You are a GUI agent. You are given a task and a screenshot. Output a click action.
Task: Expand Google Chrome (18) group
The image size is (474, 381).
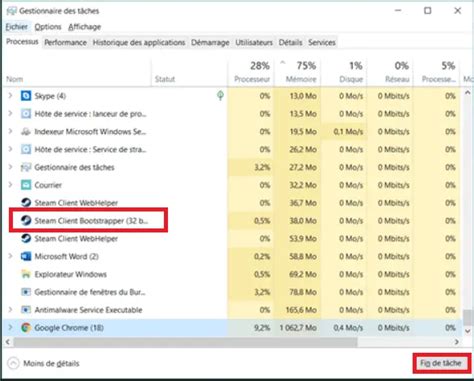coord(10,328)
